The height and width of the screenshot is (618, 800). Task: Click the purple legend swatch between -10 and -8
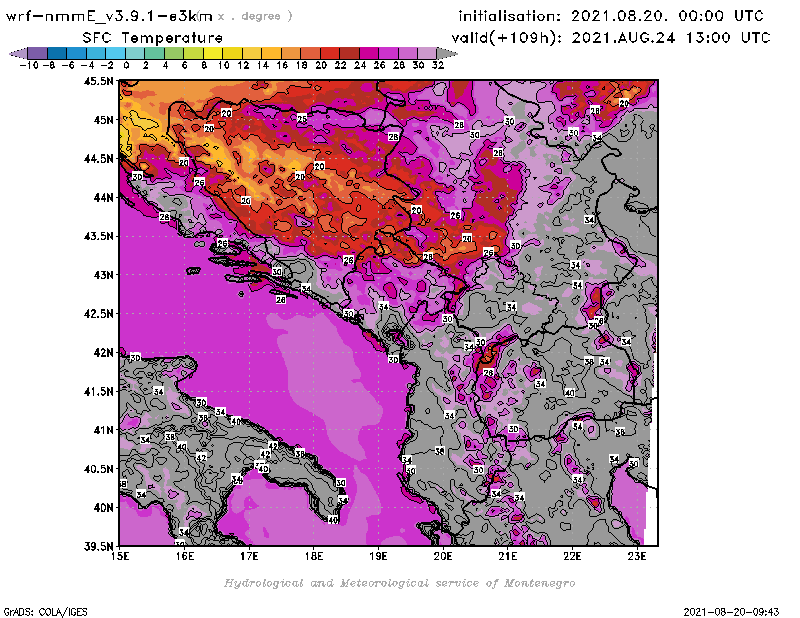point(38,53)
